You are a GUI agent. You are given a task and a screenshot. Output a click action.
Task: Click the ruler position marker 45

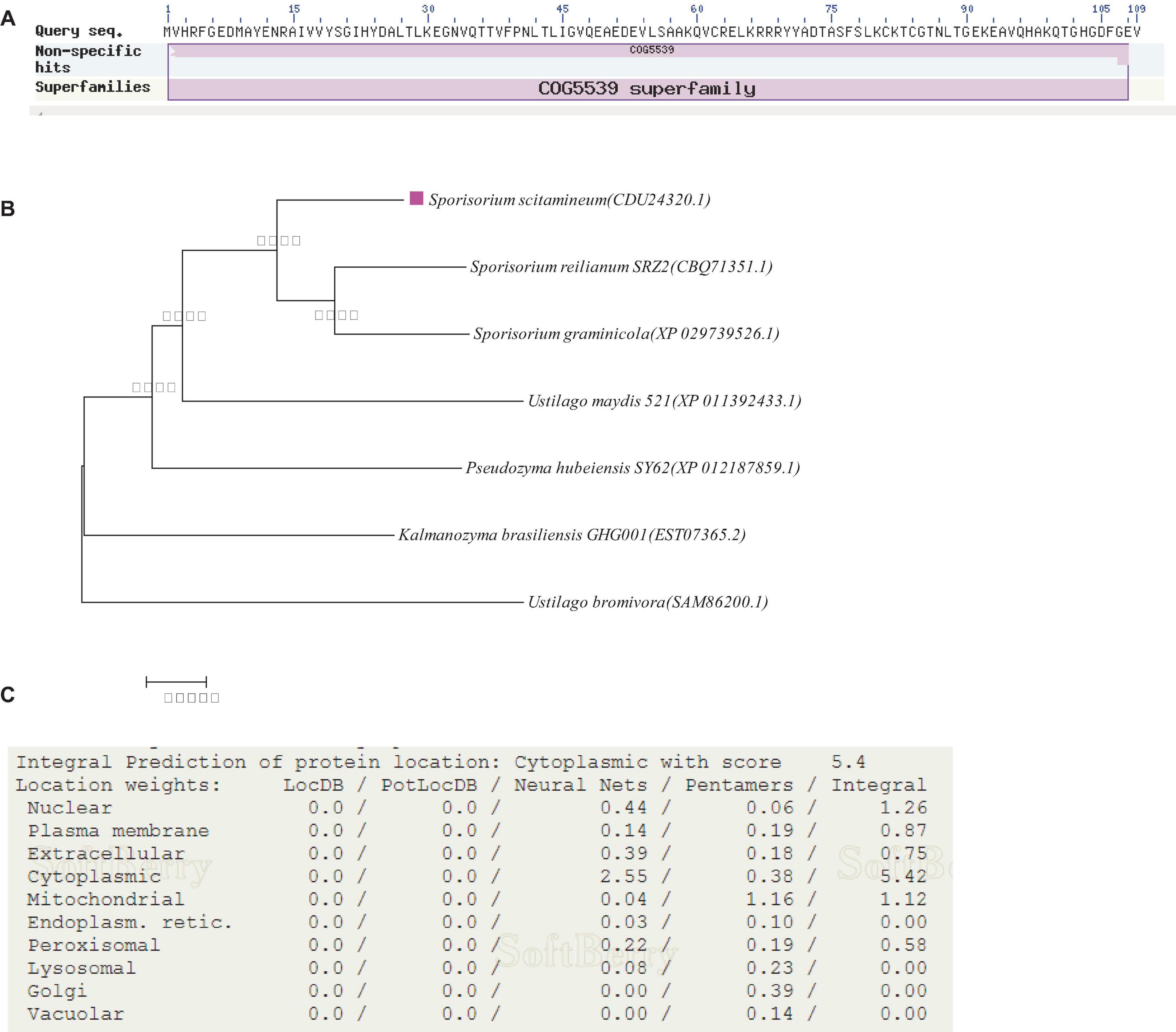tap(563, 9)
